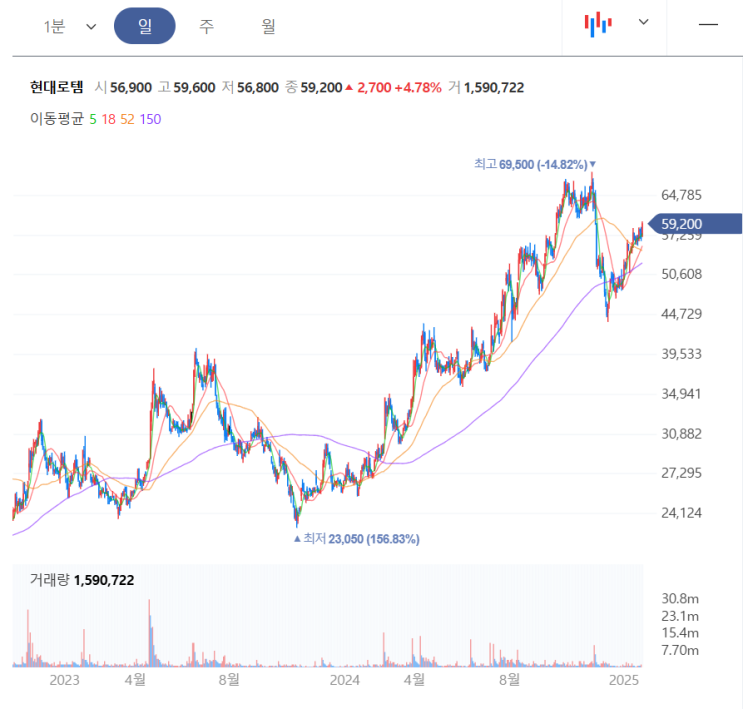Switch to the 월 (monthly) tab
The height and width of the screenshot is (709, 743).
pos(268,26)
